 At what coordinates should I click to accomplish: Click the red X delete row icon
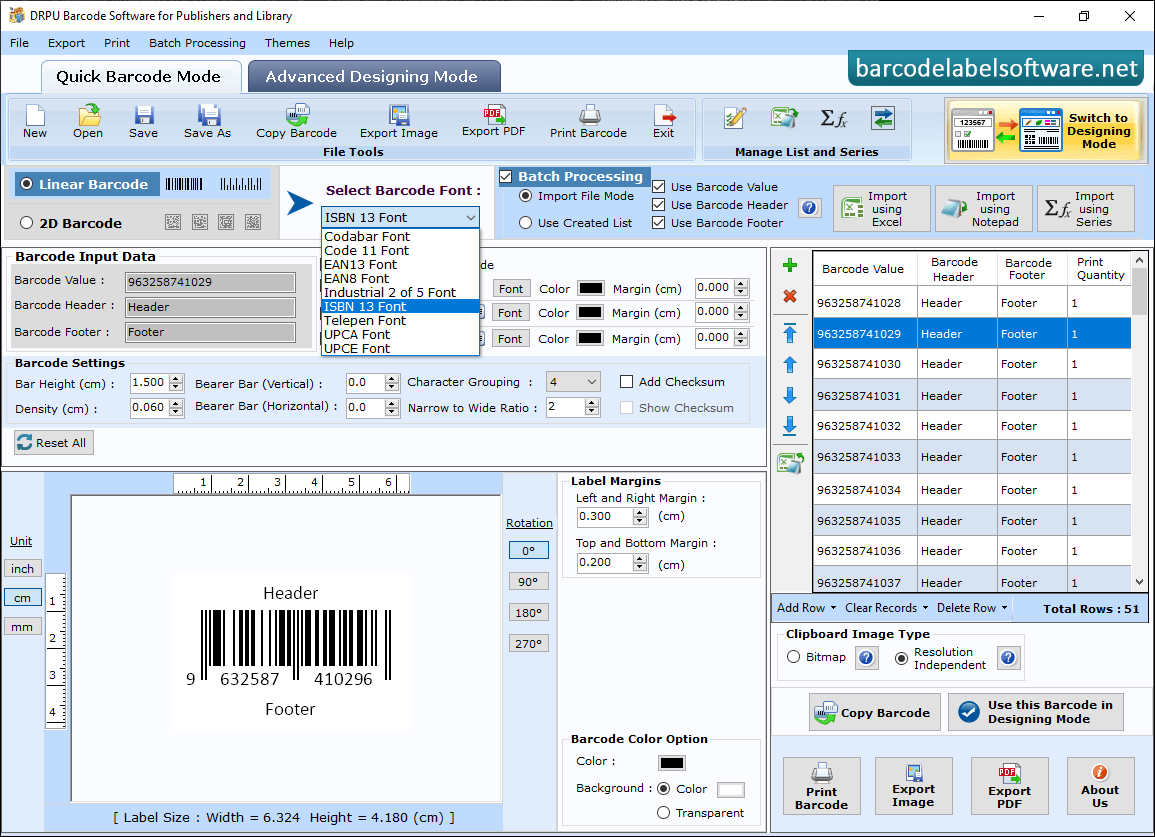[790, 296]
